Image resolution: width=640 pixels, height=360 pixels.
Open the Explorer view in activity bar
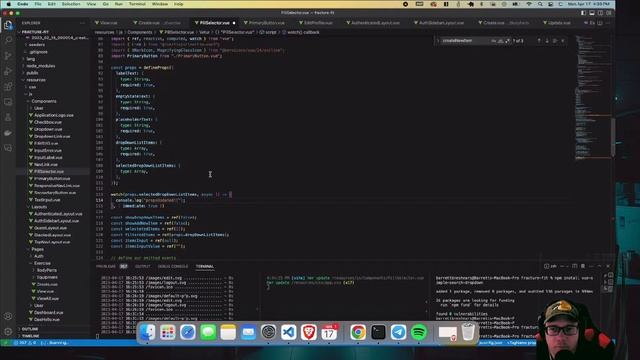point(8,25)
